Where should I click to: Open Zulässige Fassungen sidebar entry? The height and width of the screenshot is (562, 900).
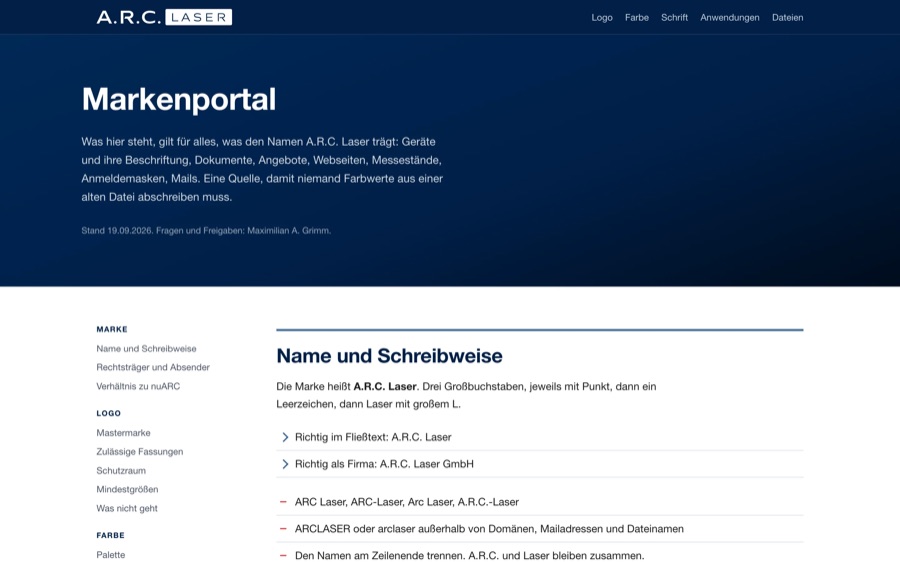click(139, 452)
